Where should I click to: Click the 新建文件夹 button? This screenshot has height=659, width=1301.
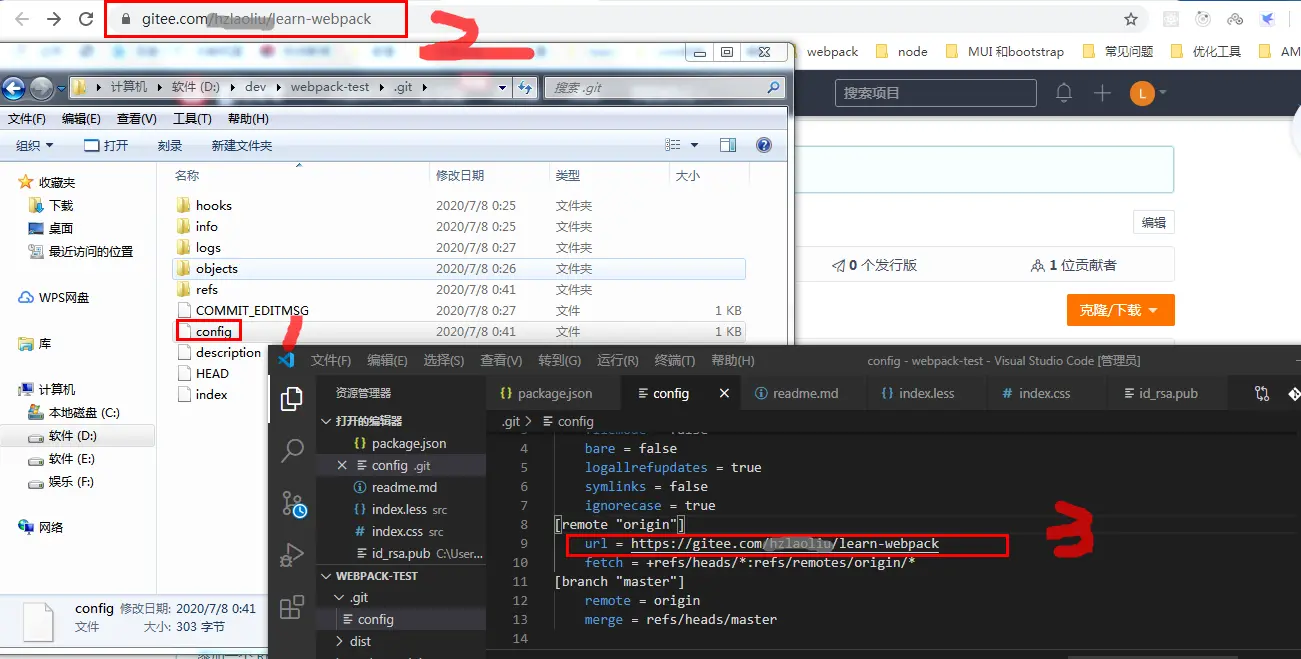tap(242, 146)
